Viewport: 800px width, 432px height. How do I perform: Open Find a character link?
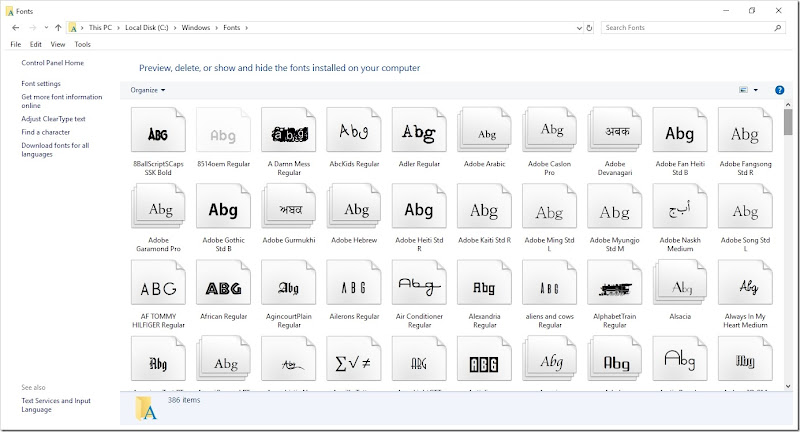coord(45,132)
